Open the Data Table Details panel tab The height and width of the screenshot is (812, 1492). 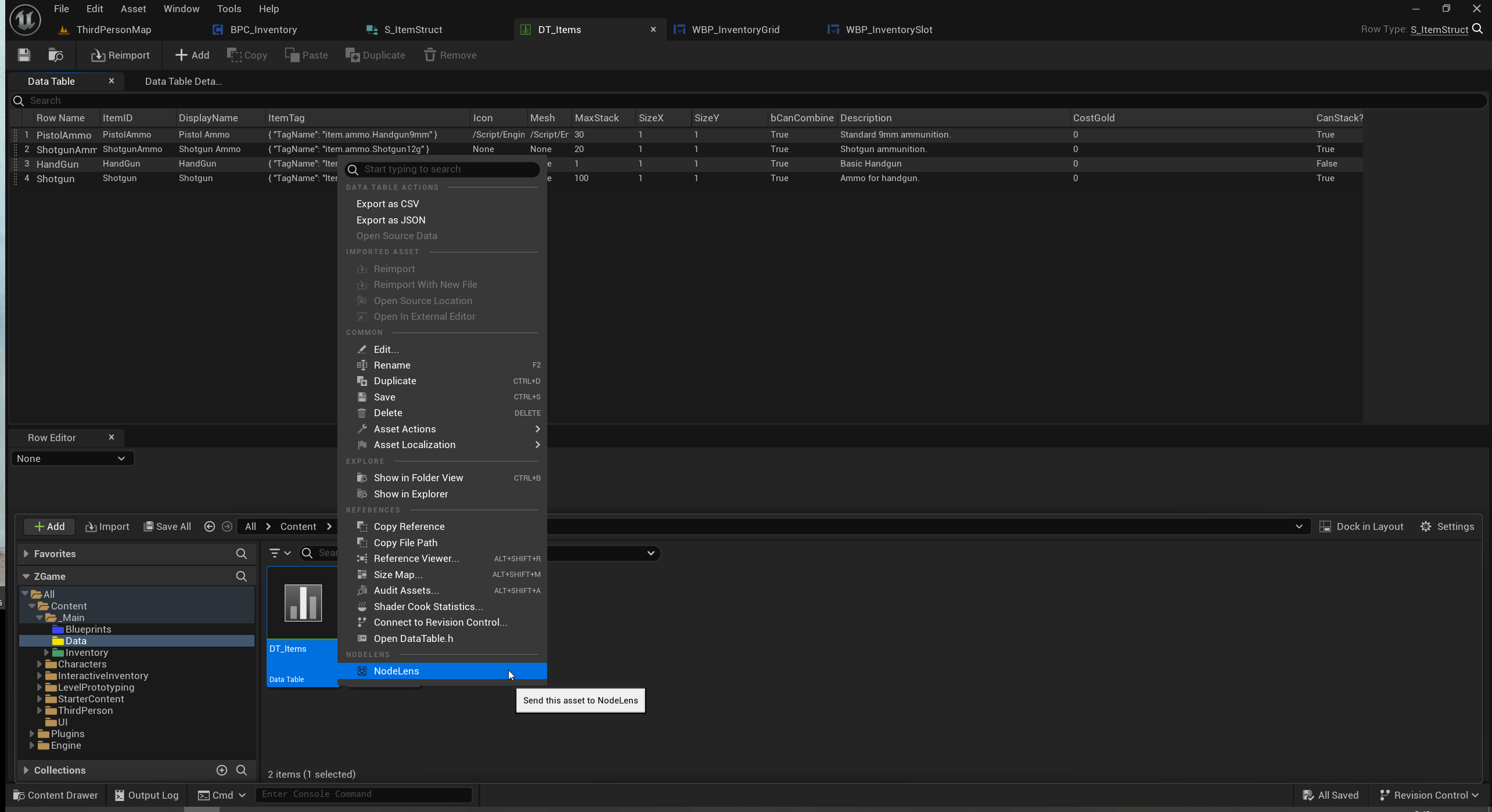pyautogui.click(x=183, y=81)
